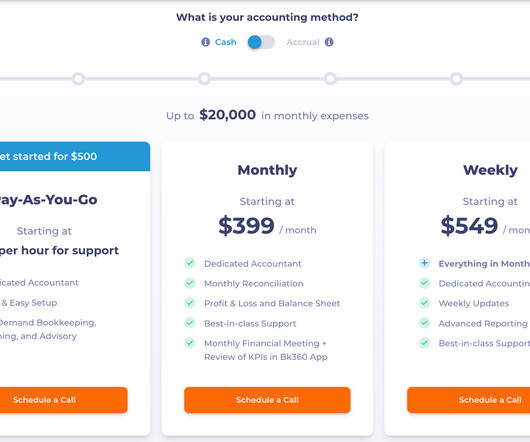The image size is (530, 442).
Task: Select the Accrual accounting label
Action: click(x=303, y=42)
